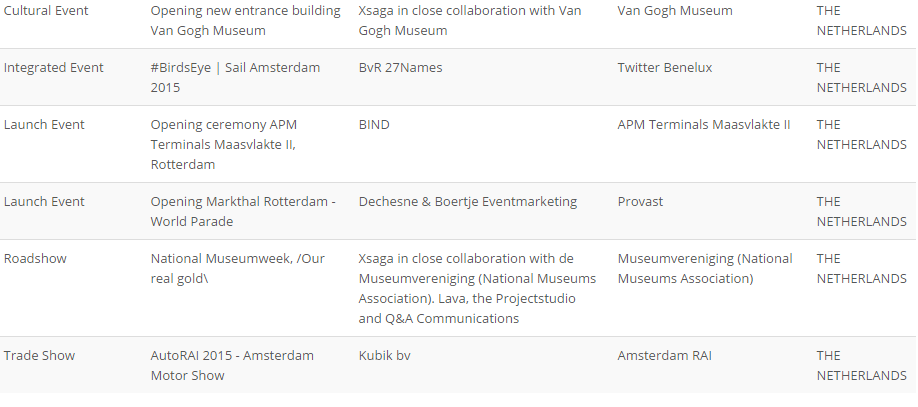The image size is (918, 407).
Task: Click the Opening ceremony APM Terminals project
Action: pos(224,144)
